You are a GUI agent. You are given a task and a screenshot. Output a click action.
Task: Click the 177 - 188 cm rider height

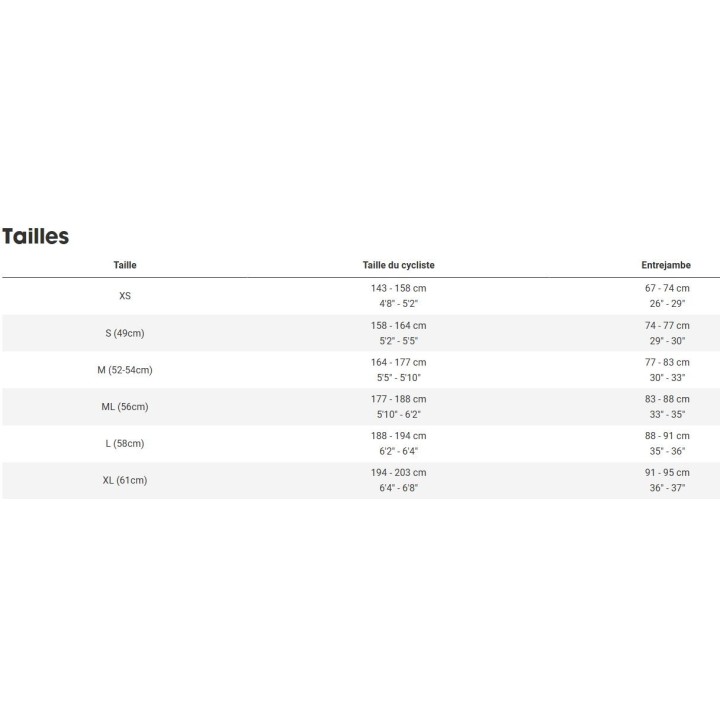(398, 399)
